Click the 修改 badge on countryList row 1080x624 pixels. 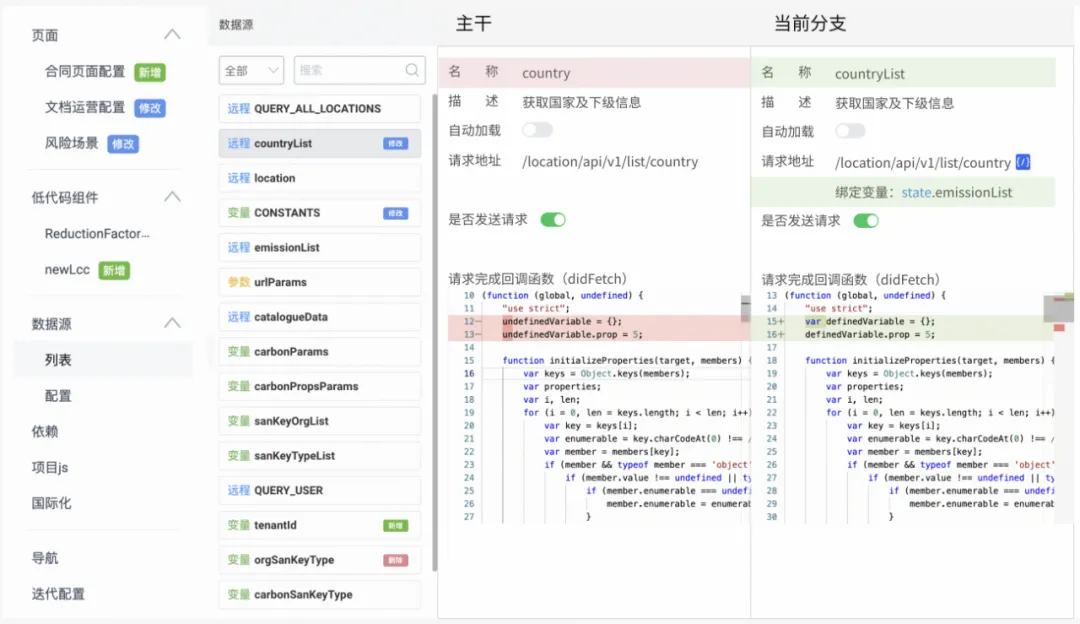[x=396, y=144]
